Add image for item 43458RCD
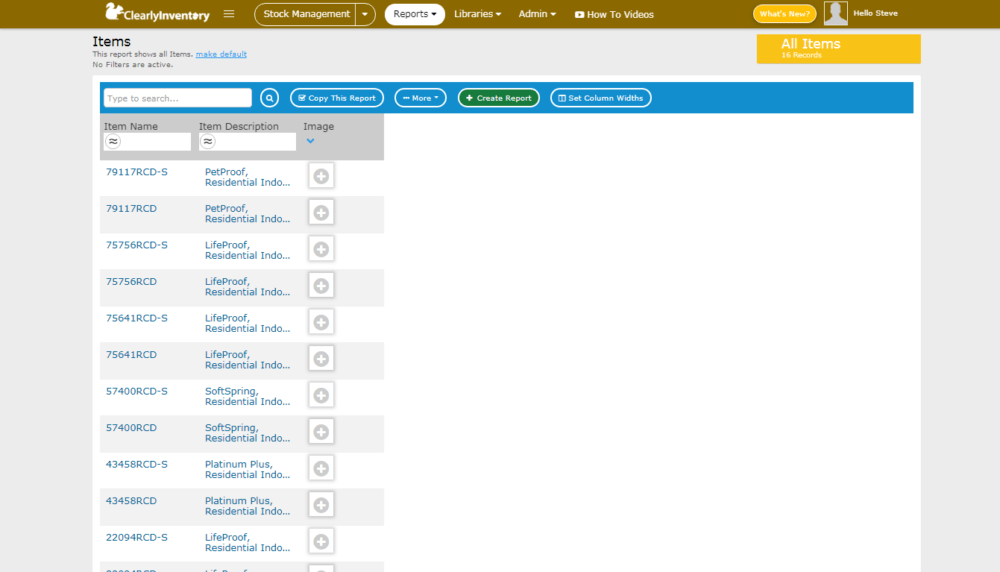The width and height of the screenshot is (1000, 572). click(x=321, y=504)
